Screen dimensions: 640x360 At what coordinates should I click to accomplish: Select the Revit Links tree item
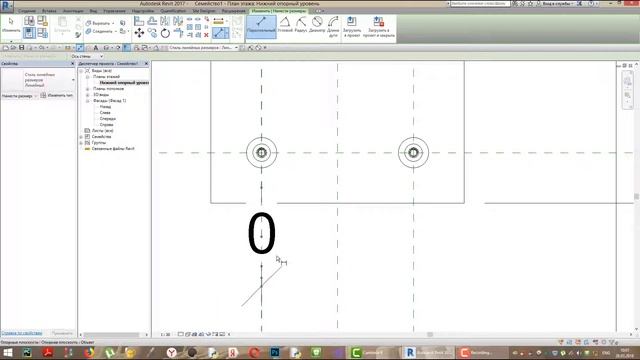[x=113, y=149]
